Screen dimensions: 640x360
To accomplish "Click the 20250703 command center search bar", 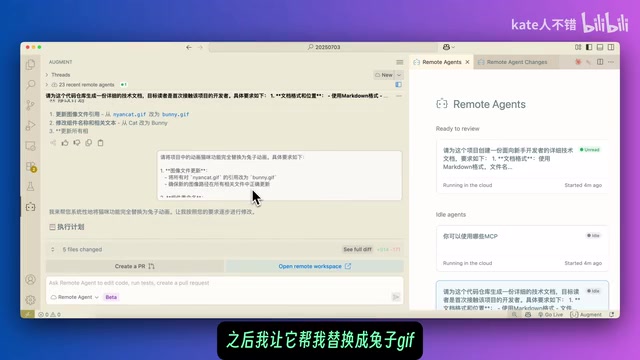I will coord(323,47).
